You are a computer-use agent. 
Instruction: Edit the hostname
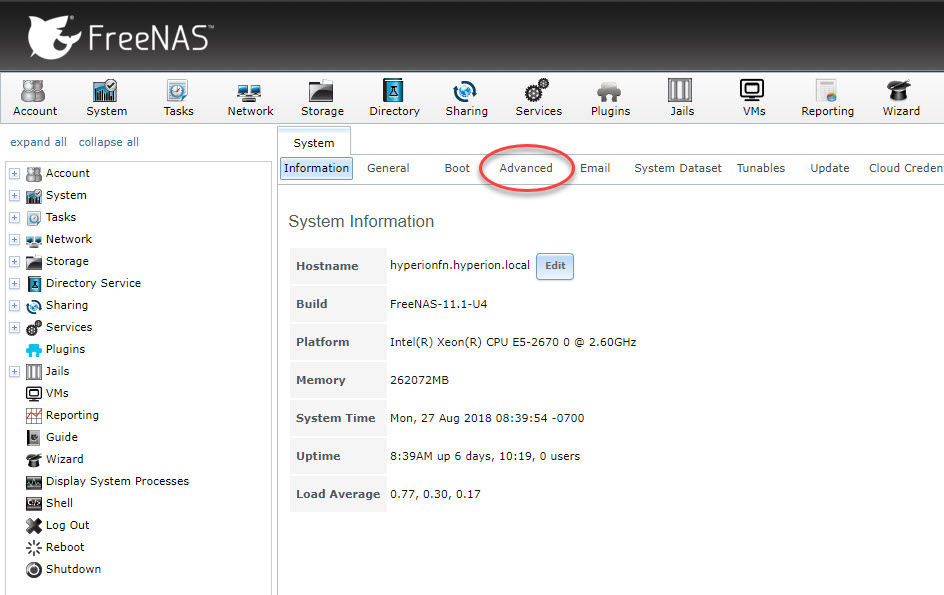[x=554, y=266]
